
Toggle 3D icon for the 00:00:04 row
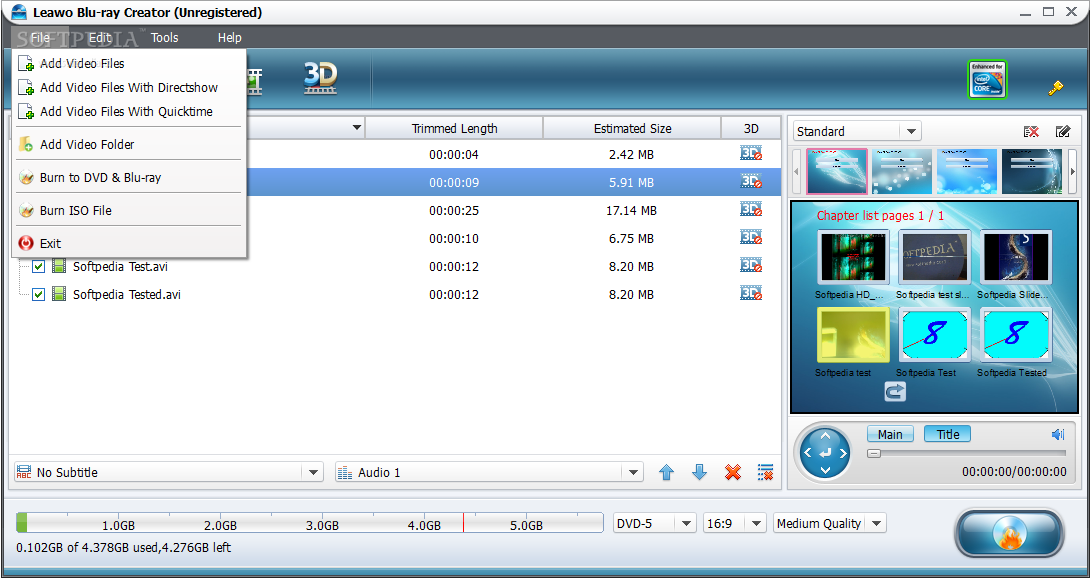[751, 154]
